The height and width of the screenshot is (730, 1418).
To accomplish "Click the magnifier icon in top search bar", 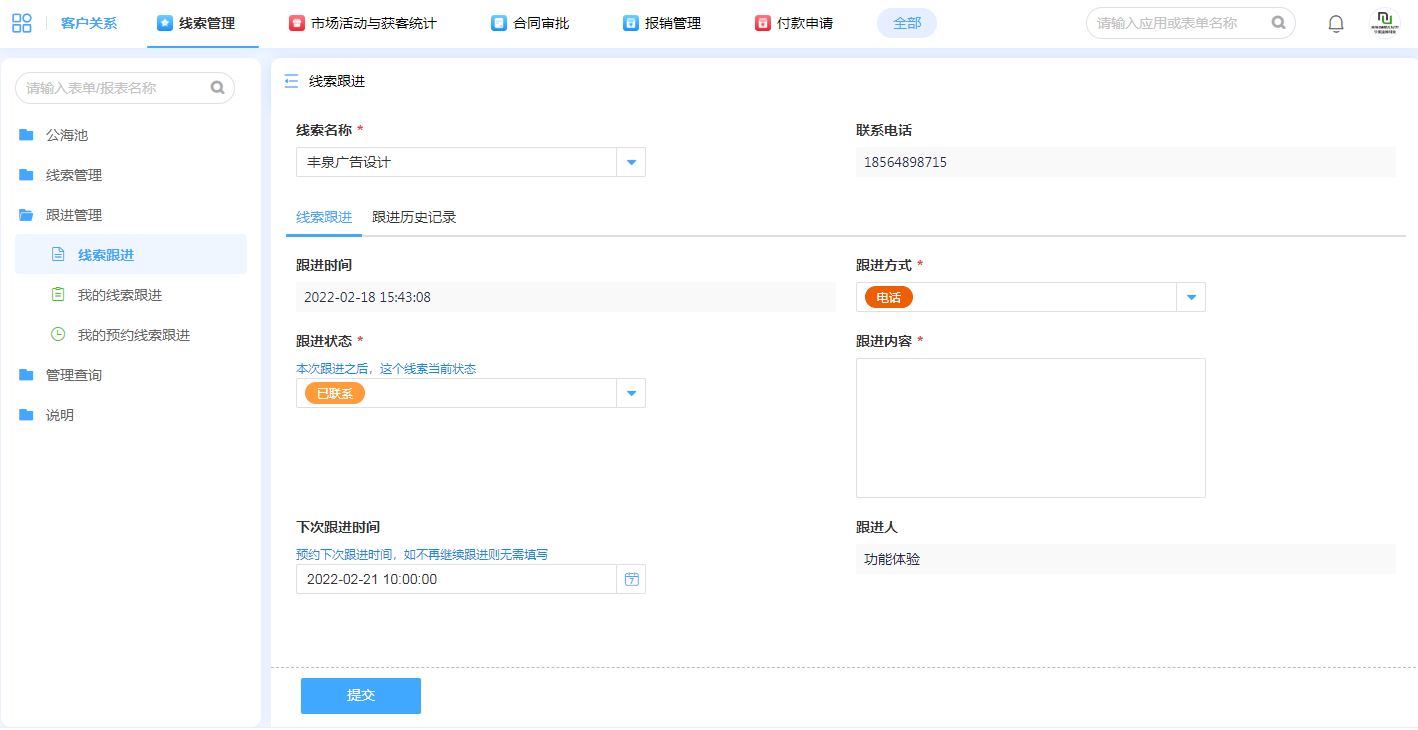I will pyautogui.click(x=1278, y=23).
